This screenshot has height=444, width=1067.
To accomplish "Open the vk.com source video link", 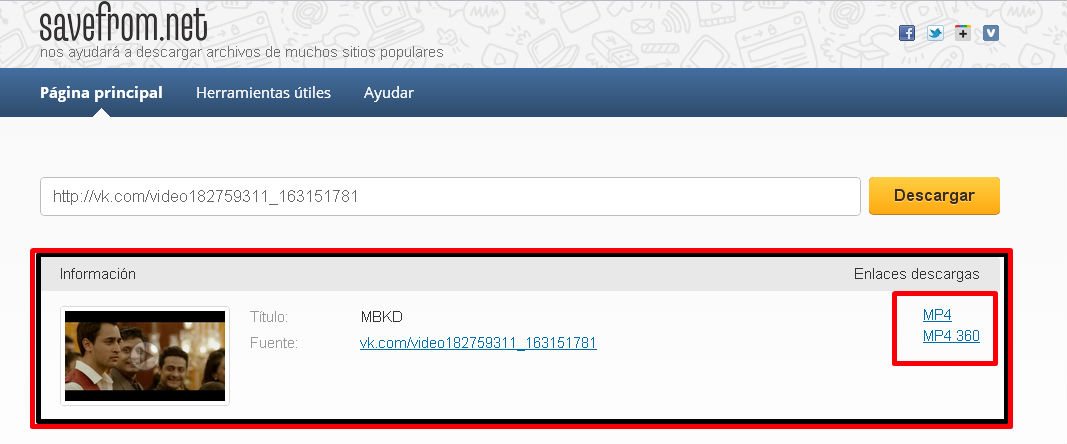I will click(478, 343).
